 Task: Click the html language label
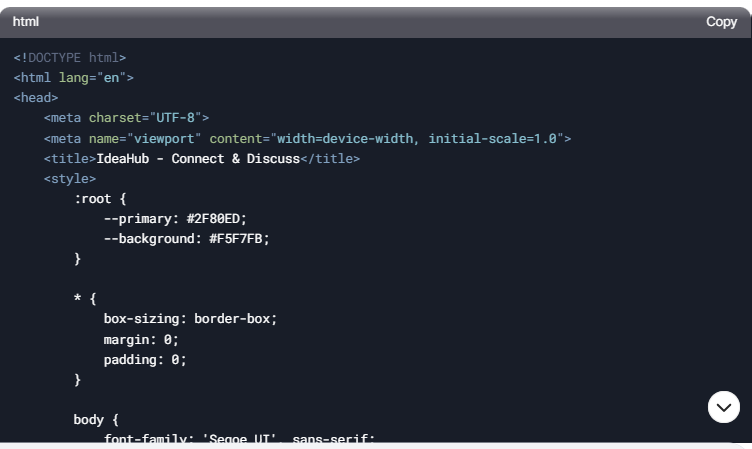pos(26,22)
